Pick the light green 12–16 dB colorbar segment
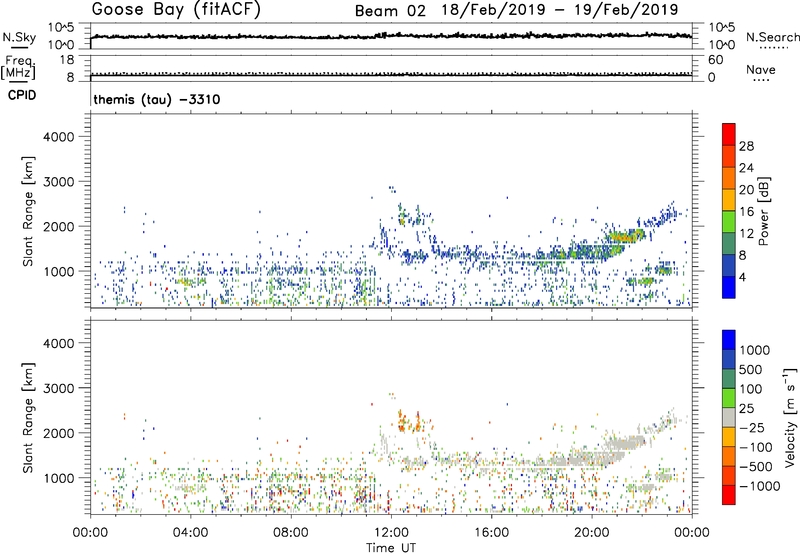Image resolution: width=800 pixels, height=554 pixels. 729,221
